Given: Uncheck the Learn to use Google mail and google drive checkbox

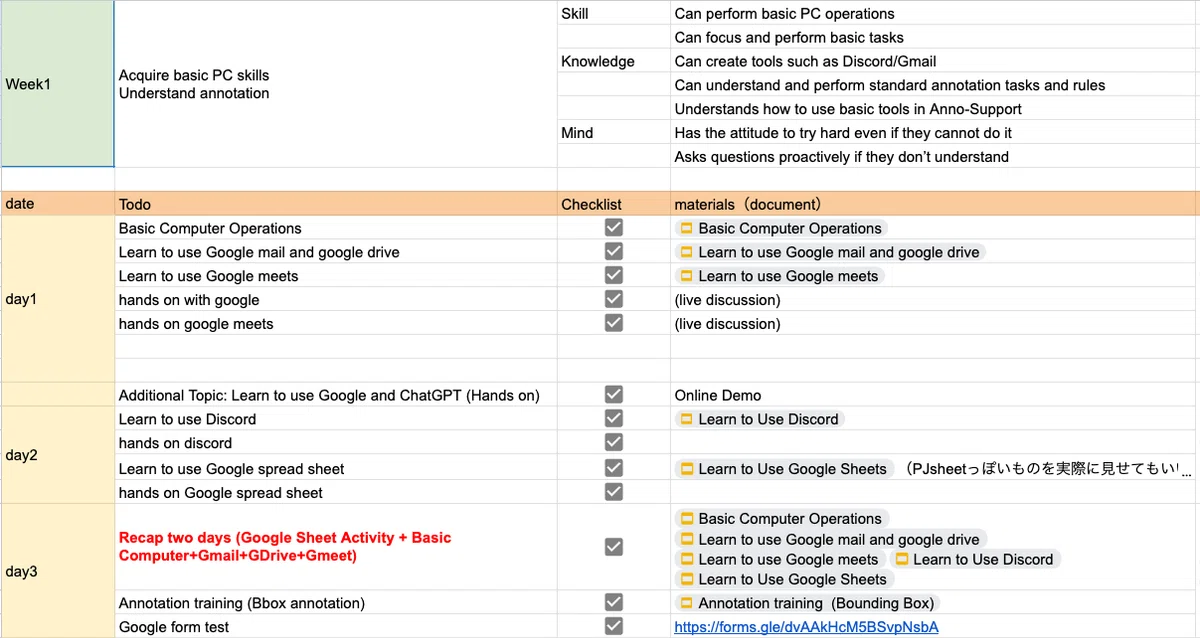Looking at the screenshot, I should (614, 252).
